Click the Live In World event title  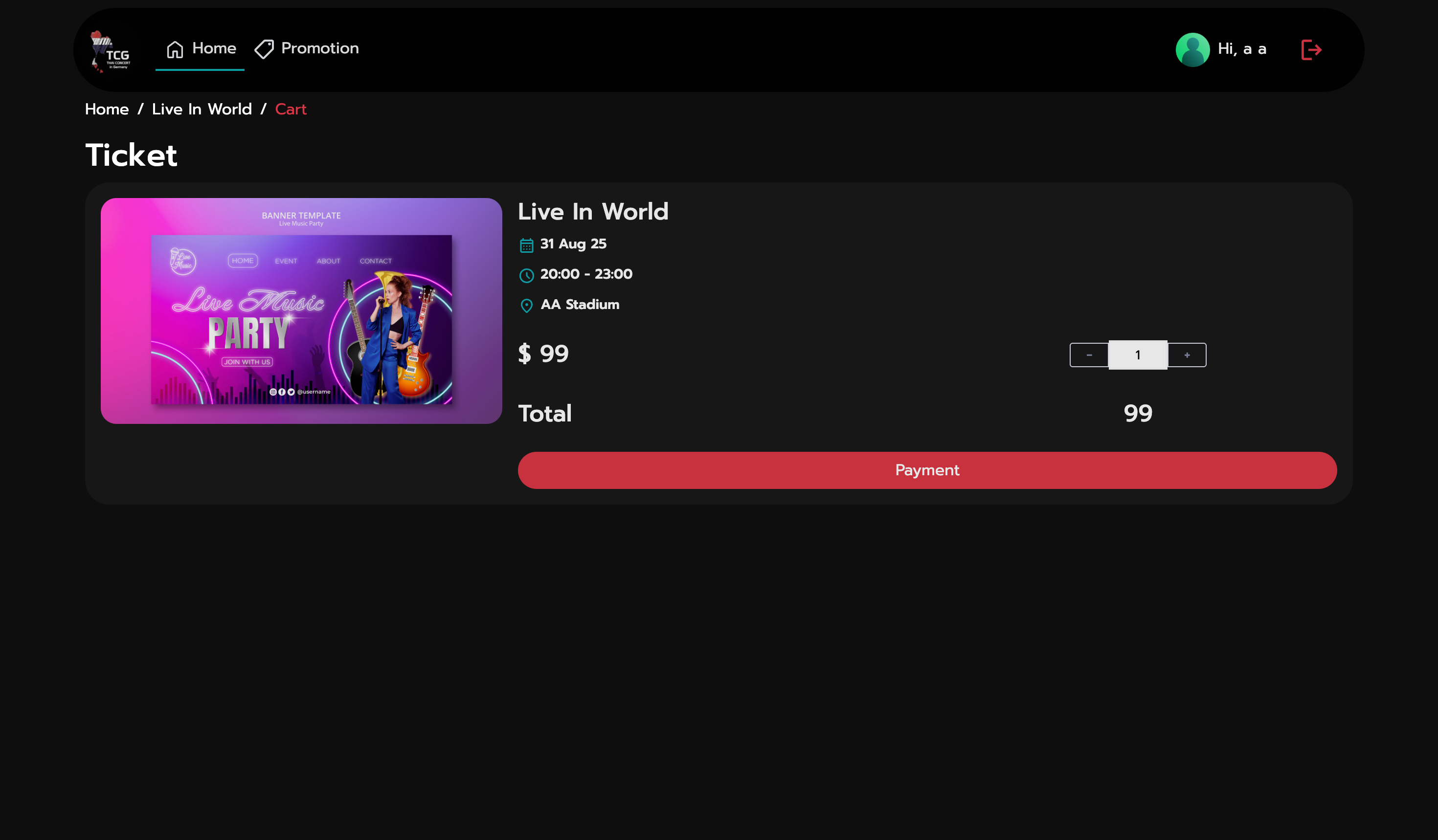593,212
